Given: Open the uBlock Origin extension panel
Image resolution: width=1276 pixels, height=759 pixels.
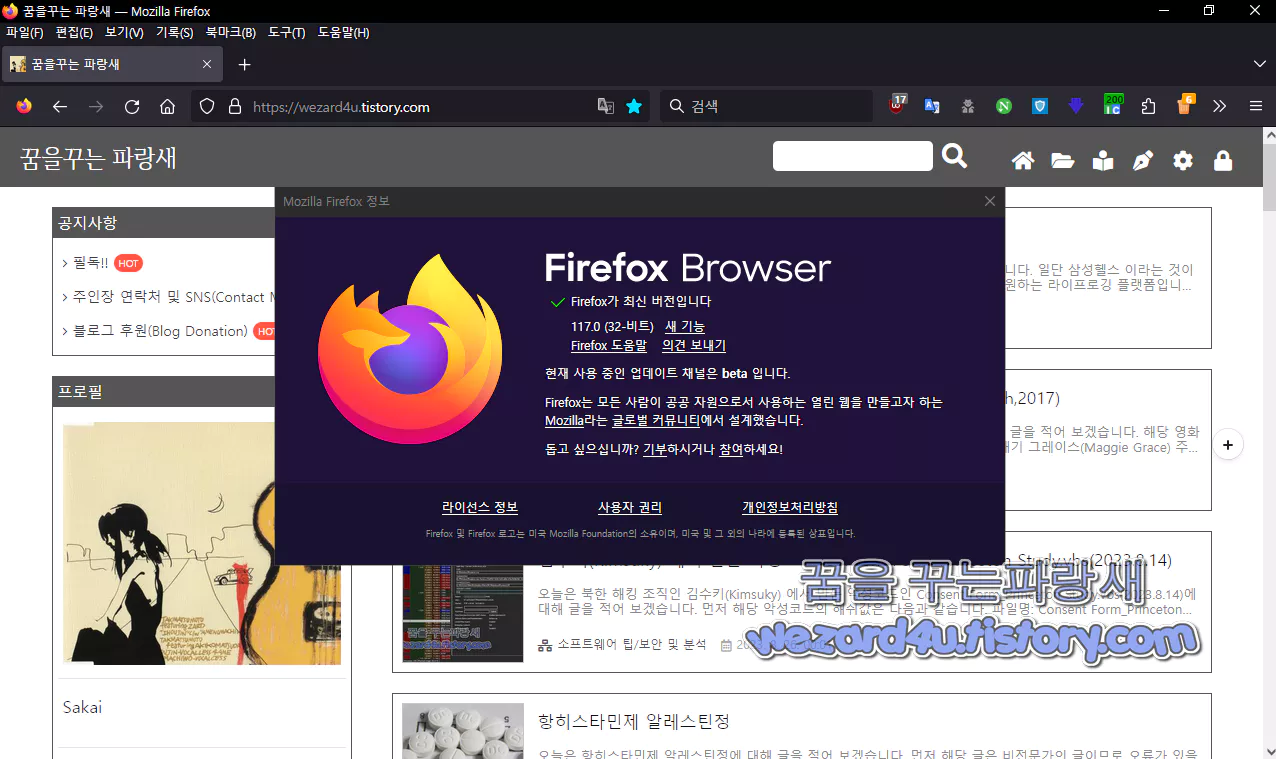Looking at the screenshot, I should click(x=897, y=106).
